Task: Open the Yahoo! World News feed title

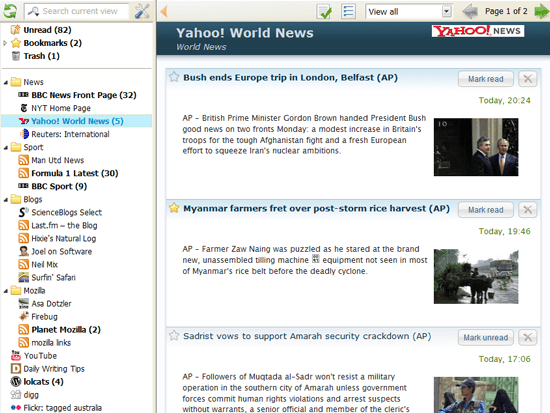Action: (x=245, y=33)
